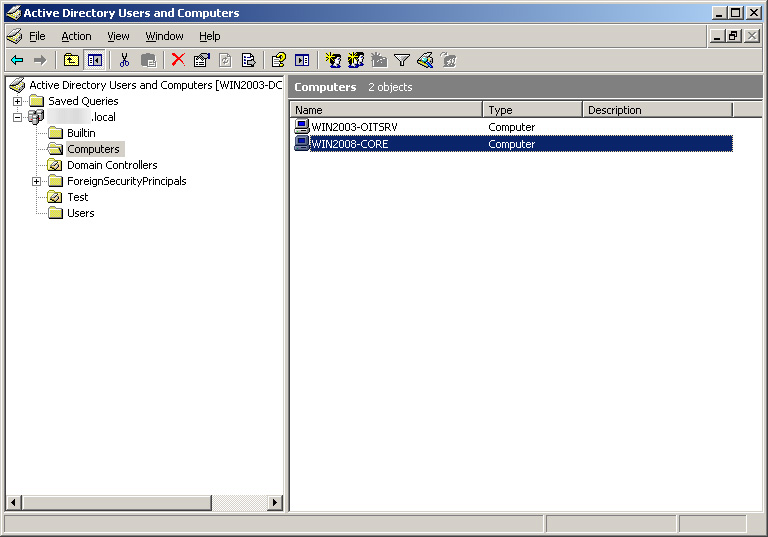Click the WIN2008-CORE computer icon
Screen dimensions: 768x537
coord(302,144)
